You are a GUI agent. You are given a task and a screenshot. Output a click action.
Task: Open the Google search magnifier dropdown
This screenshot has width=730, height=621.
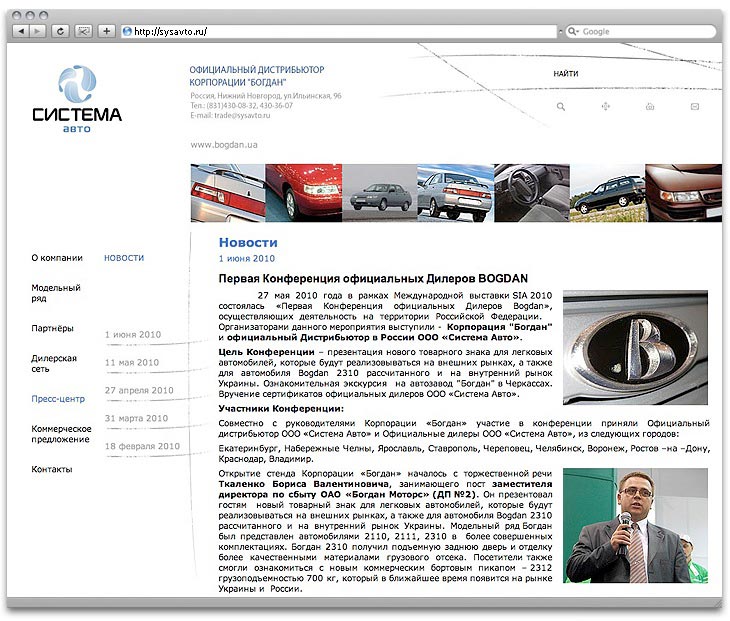pos(573,32)
